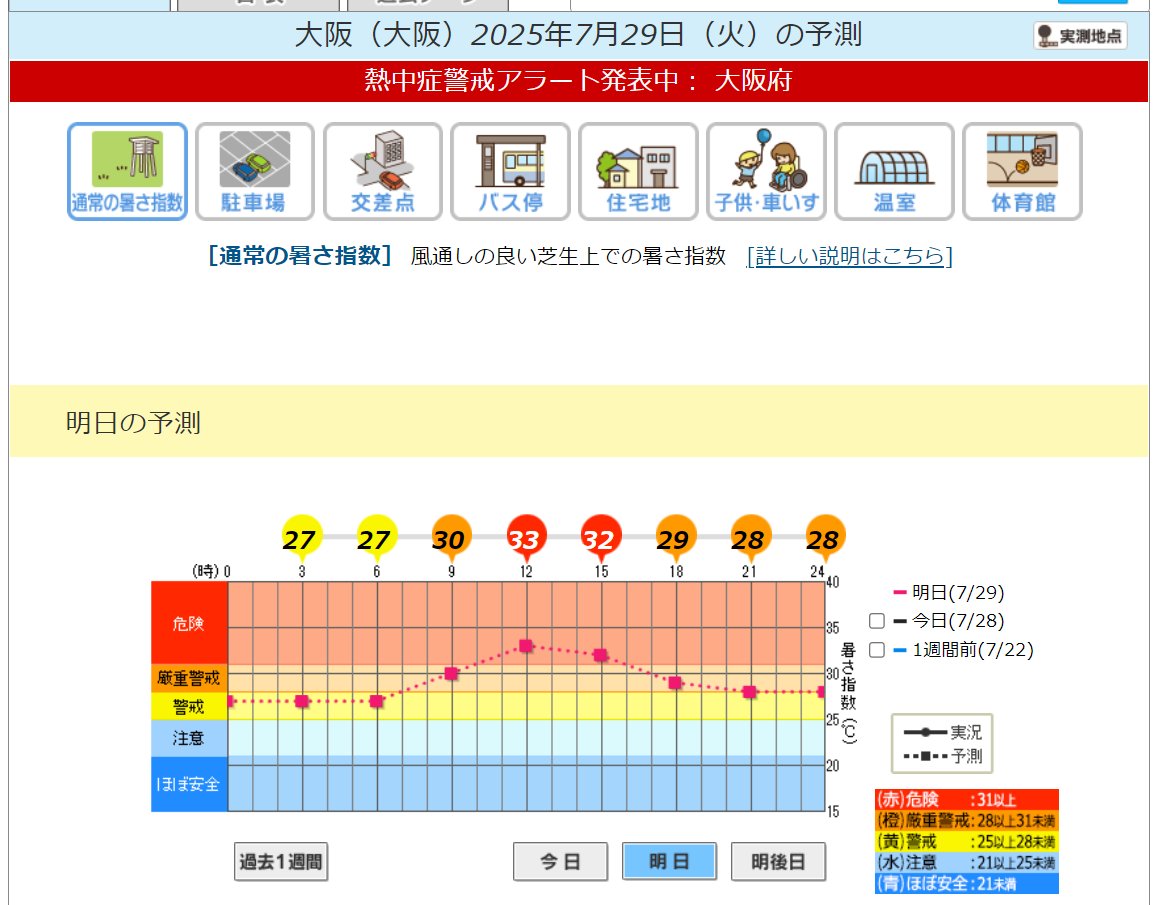Select the 体育館 gymnasium icon
Image resolution: width=1154 pixels, height=905 pixels.
[x=1022, y=171]
